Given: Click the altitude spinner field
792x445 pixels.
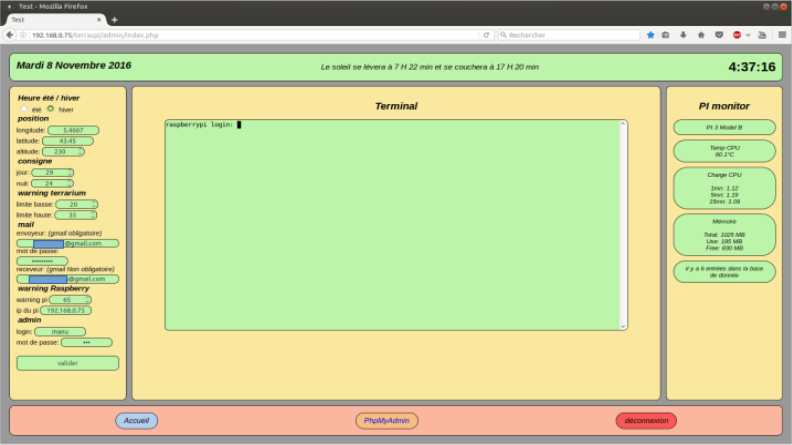Looking at the screenshot, I should pyautogui.click(x=68, y=152).
